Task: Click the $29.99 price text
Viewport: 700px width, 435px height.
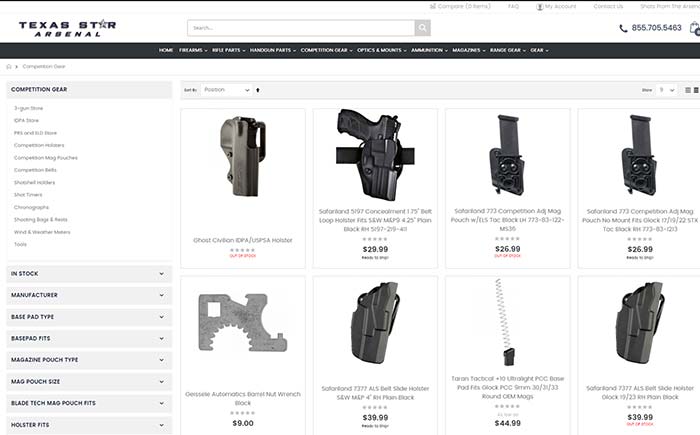Action: coord(375,250)
